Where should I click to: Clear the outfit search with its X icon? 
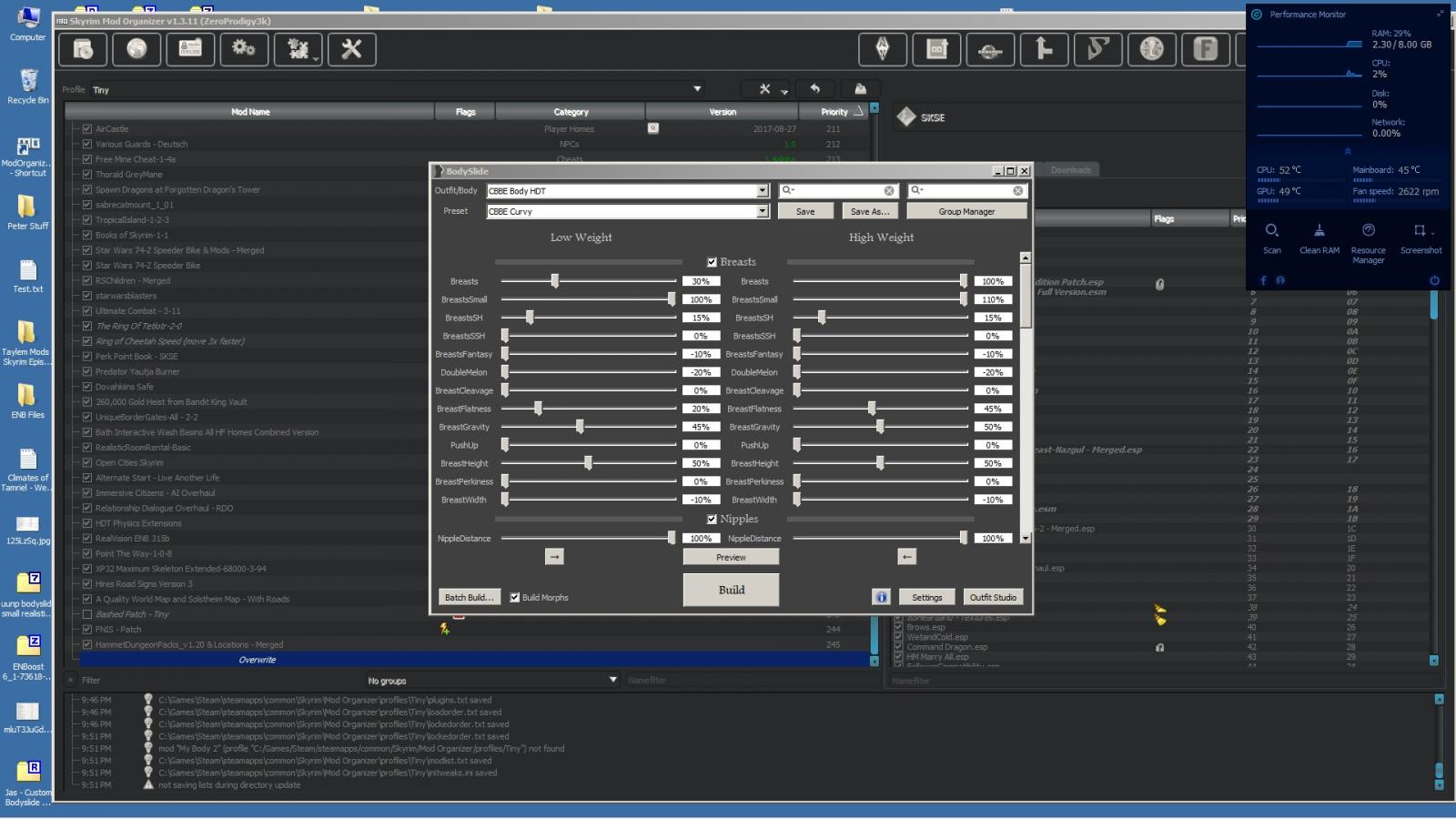tap(889, 190)
